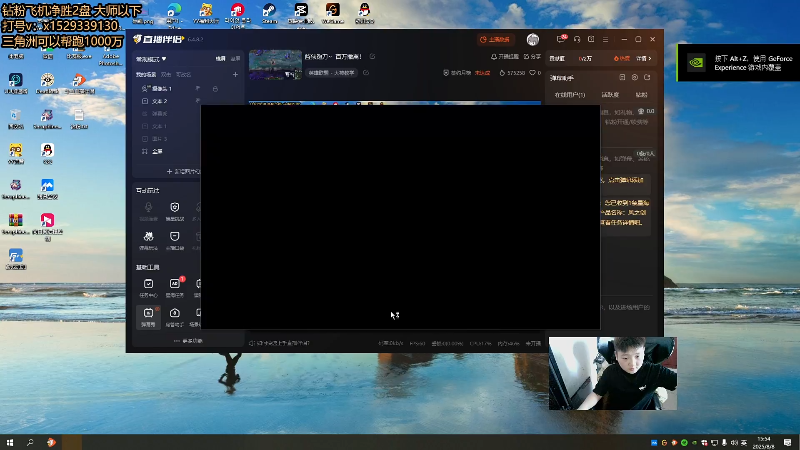Click the middle icon in 弹幕助手 header
Screen dimensions: 800x450
(635, 78)
